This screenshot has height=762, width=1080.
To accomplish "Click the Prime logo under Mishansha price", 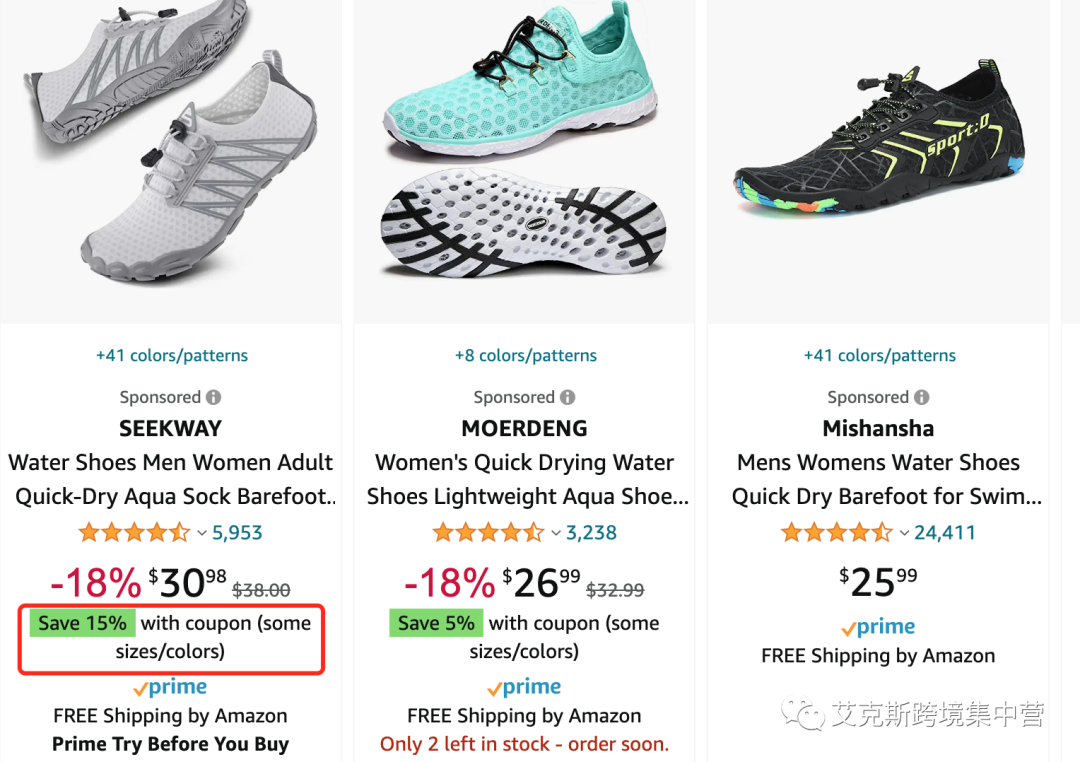I will pyautogui.click(x=878, y=627).
